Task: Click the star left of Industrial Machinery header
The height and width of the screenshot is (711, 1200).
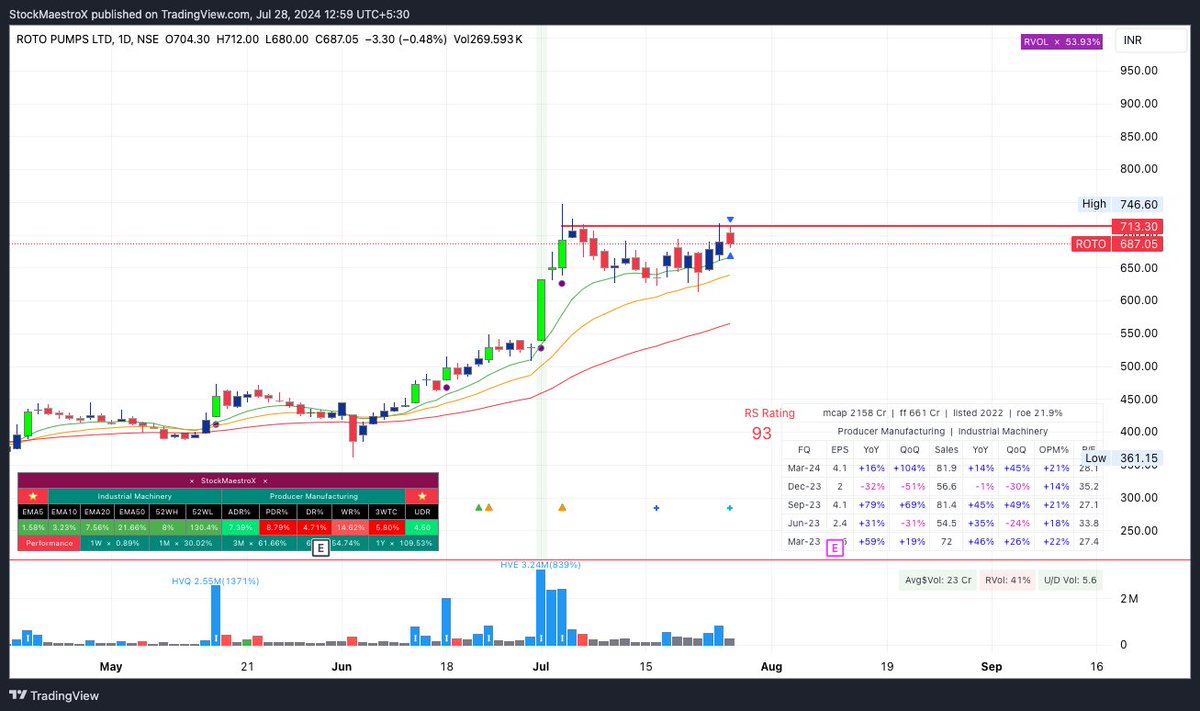Action: point(32,497)
